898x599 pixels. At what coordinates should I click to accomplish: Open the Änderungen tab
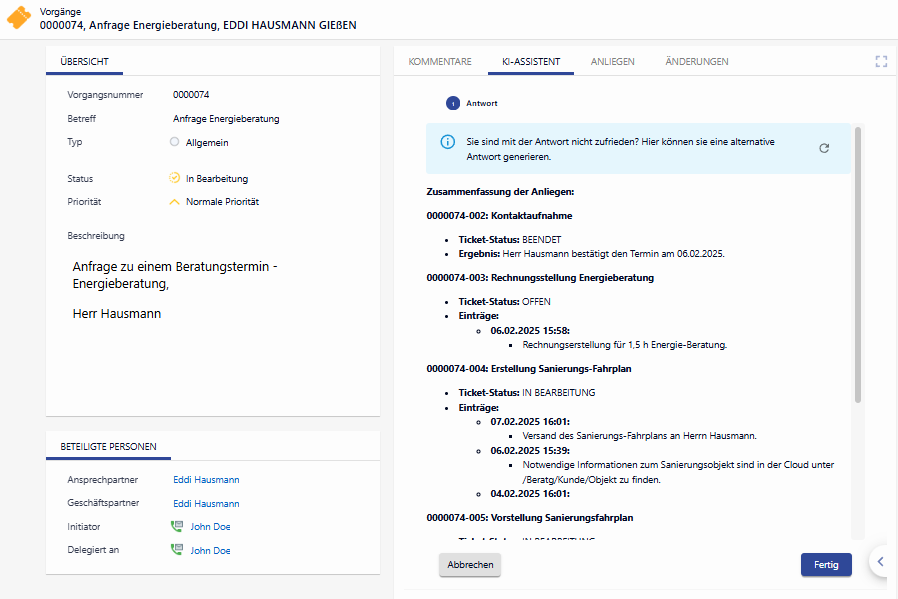pyautogui.click(x=696, y=62)
